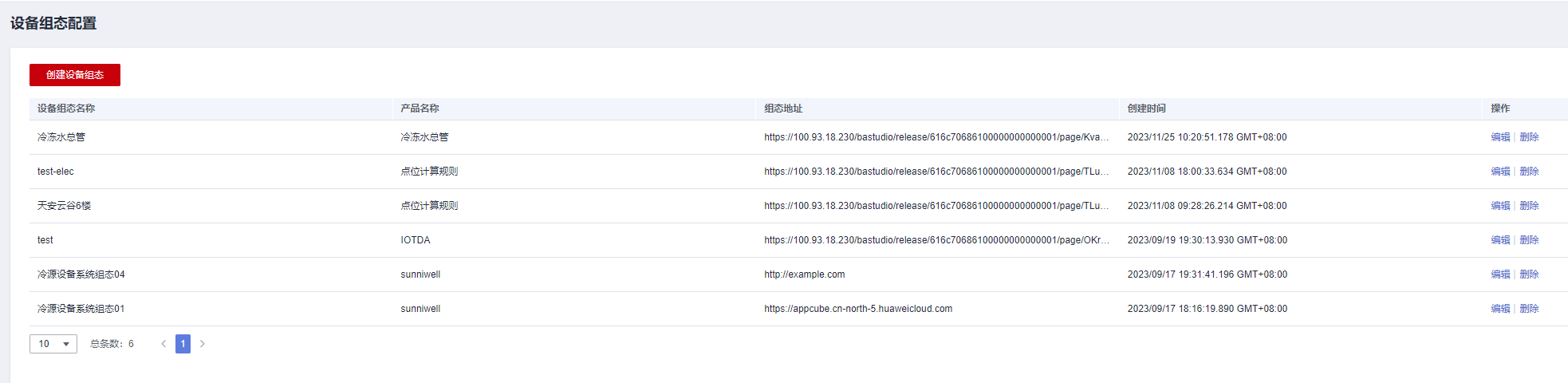
Task: Select the 冷源设备系统组态04 name cell
Action: point(81,274)
